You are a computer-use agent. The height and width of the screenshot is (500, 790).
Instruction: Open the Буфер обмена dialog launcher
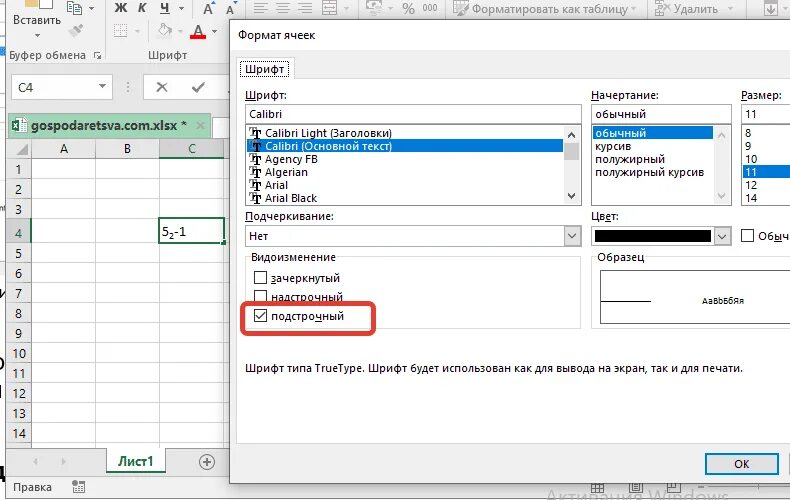coord(98,55)
